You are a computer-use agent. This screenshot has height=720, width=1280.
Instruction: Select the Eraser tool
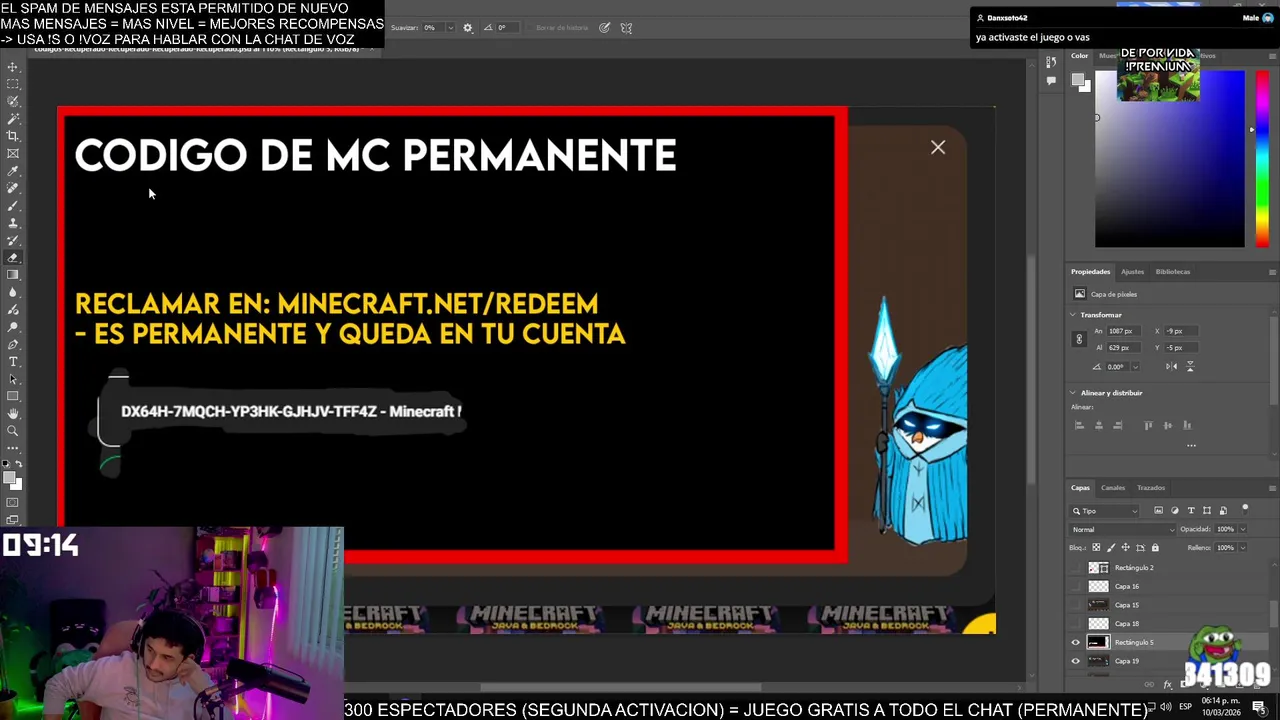point(13,257)
